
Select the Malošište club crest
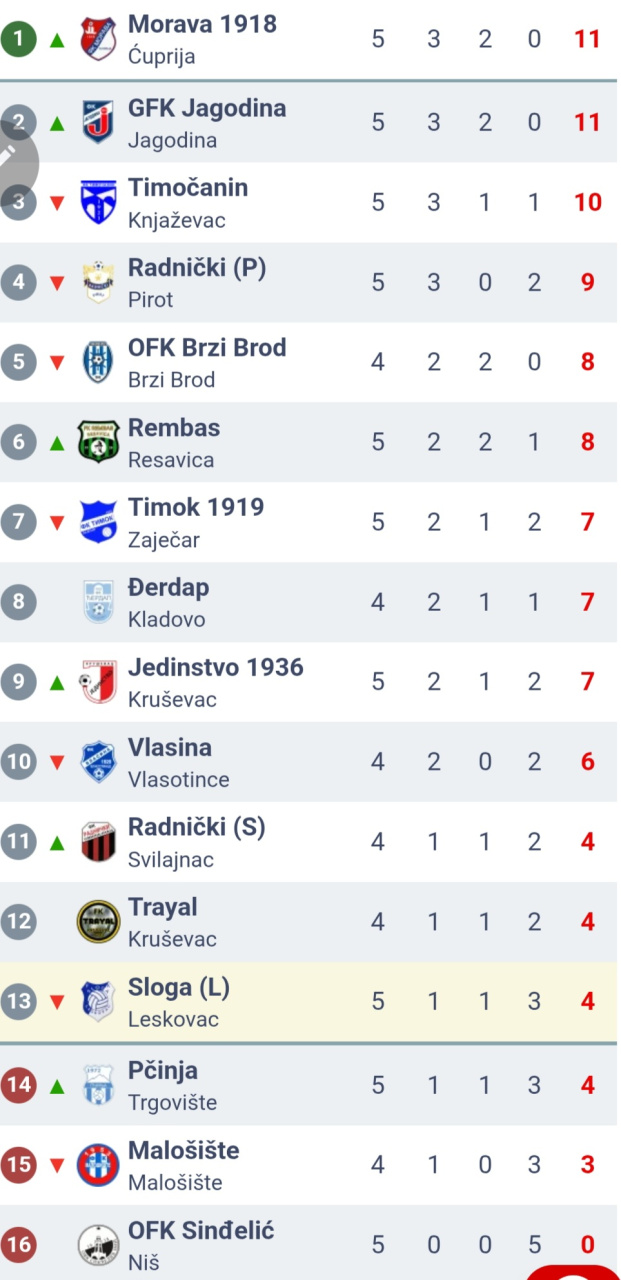[x=98, y=1165]
